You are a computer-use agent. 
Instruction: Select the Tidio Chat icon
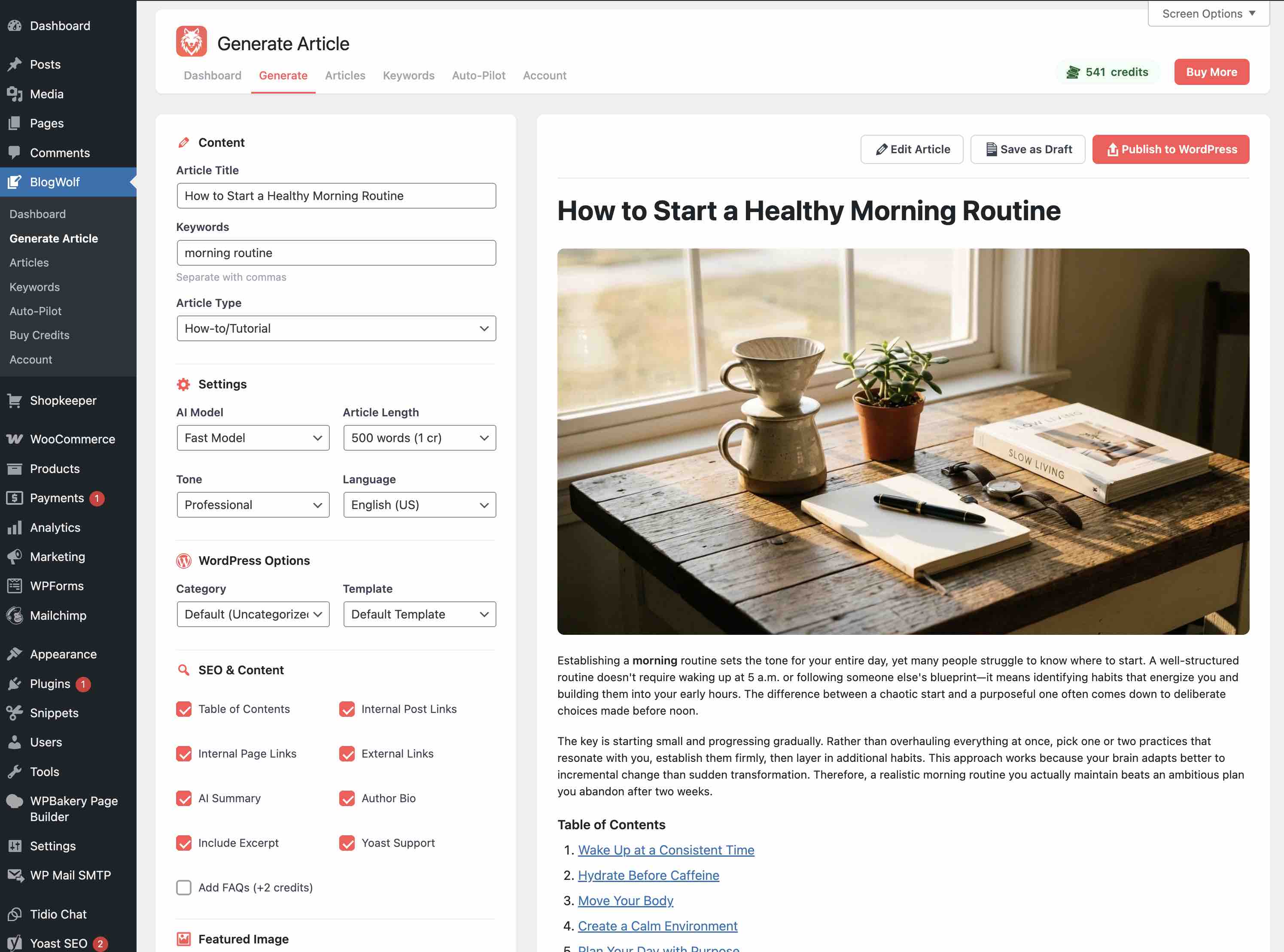pos(15,914)
